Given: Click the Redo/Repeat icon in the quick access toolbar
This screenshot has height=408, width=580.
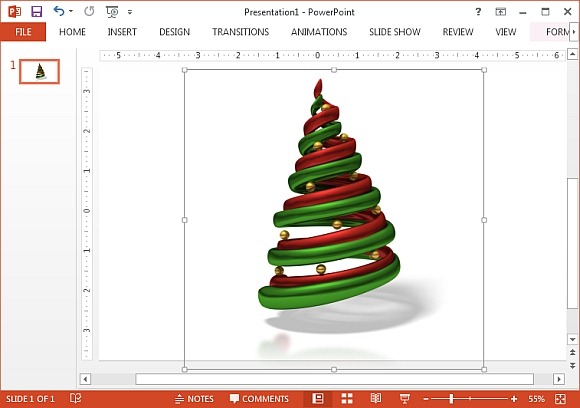Looking at the screenshot, I should click(x=89, y=11).
